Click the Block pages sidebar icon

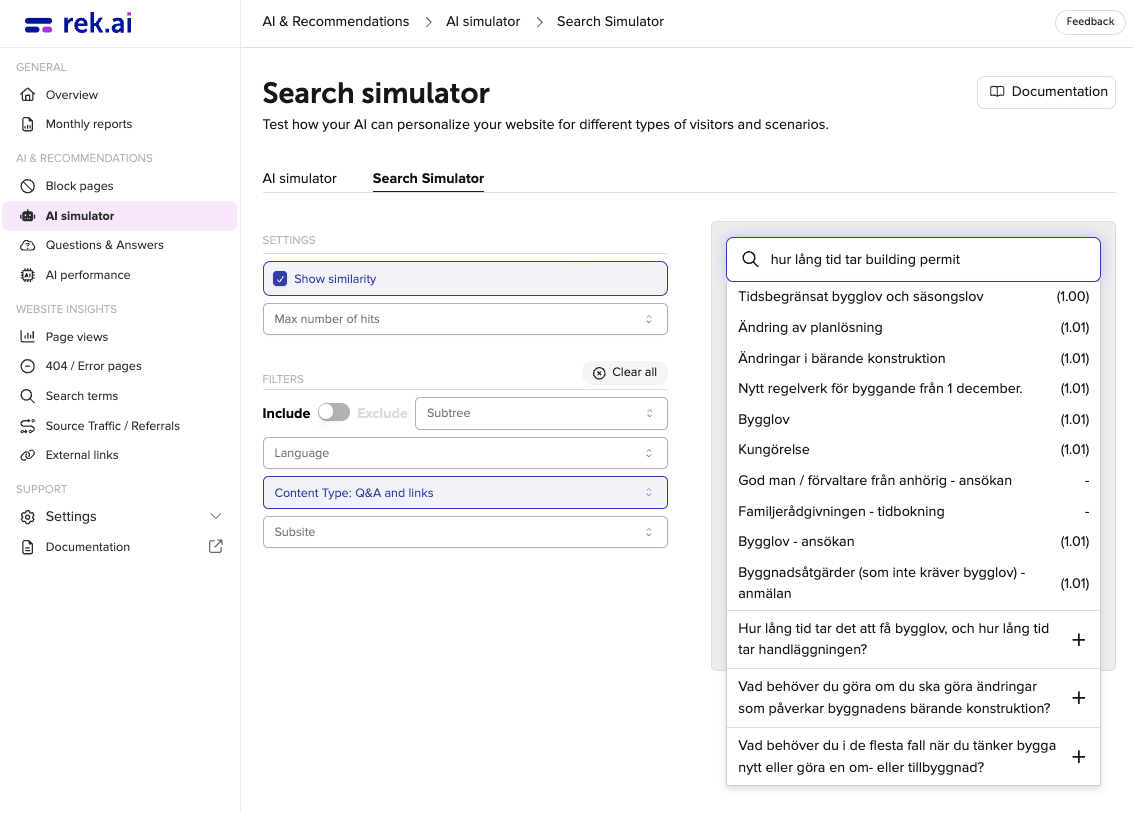pyautogui.click(x=28, y=186)
